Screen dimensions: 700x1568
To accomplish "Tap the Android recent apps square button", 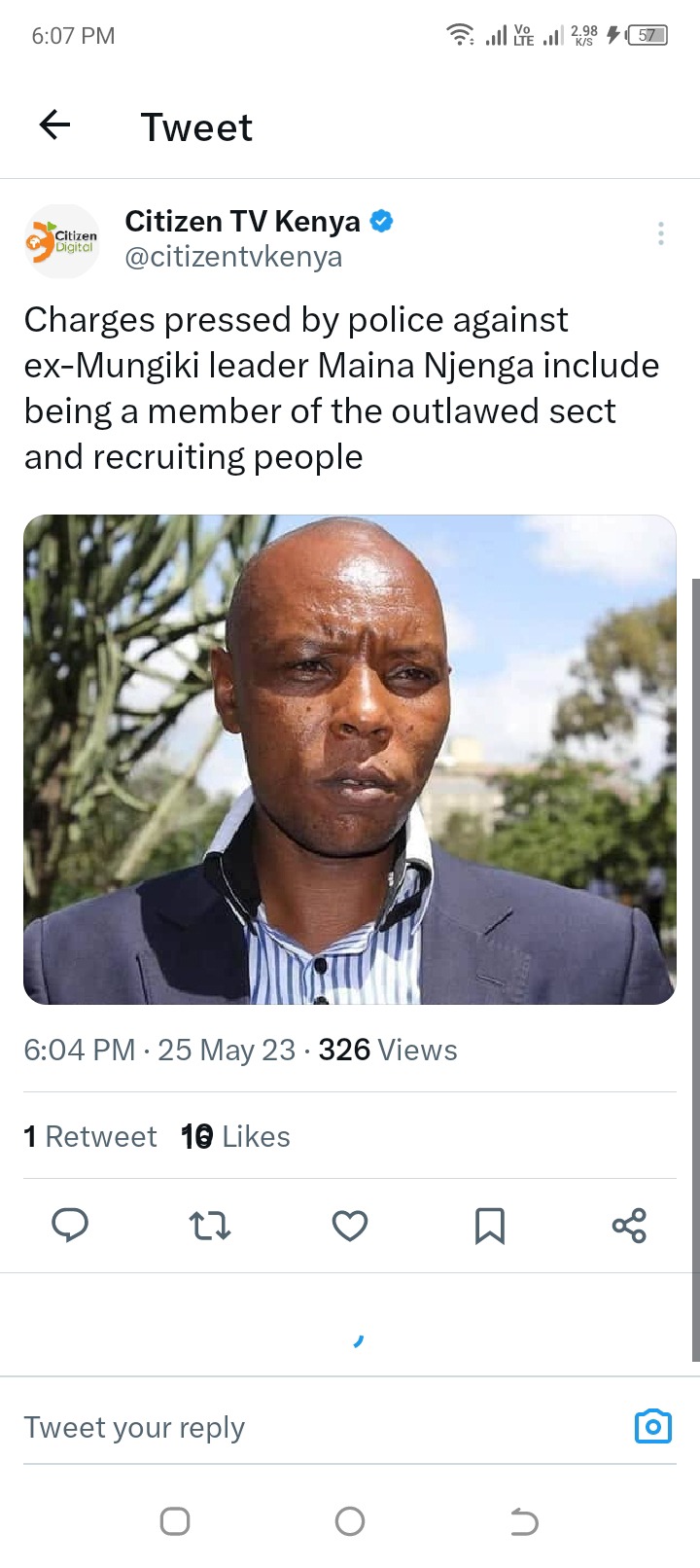I will coord(175,1521).
